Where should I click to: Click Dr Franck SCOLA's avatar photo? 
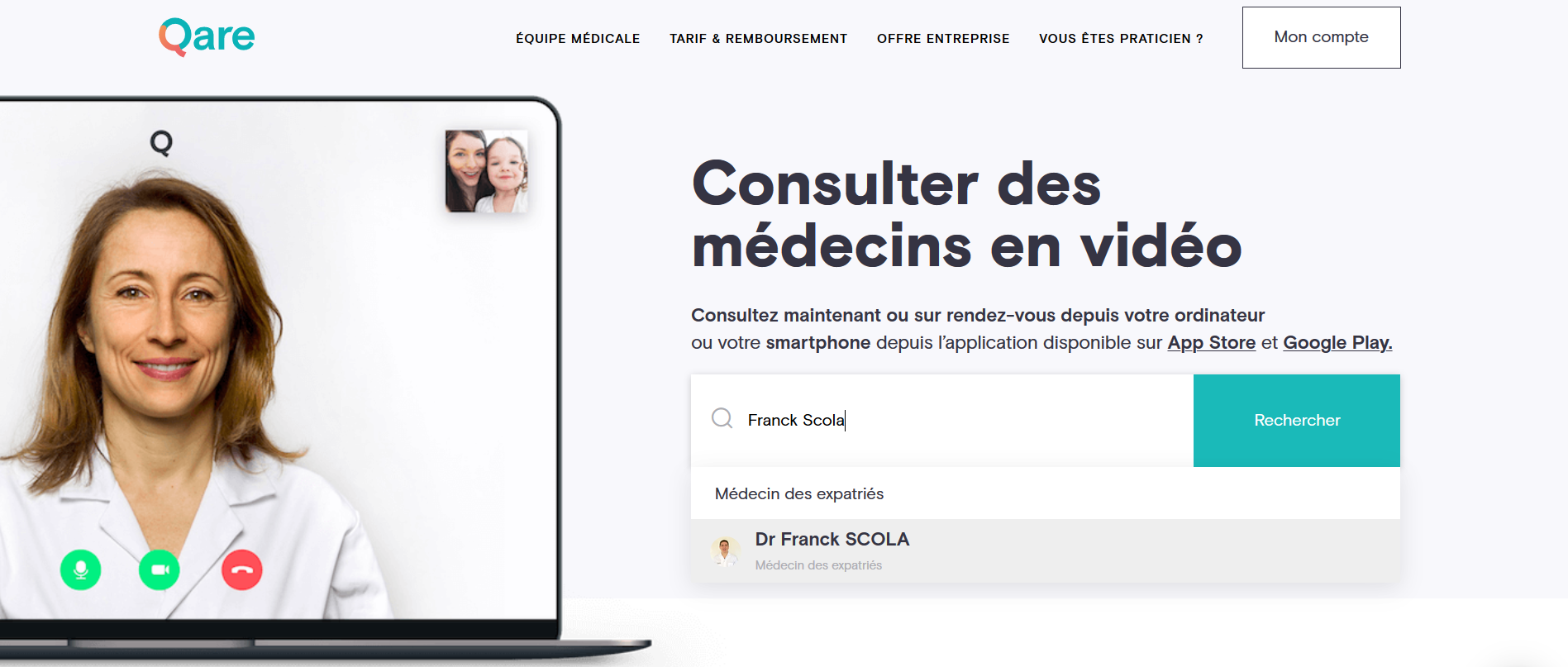pyautogui.click(x=725, y=550)
